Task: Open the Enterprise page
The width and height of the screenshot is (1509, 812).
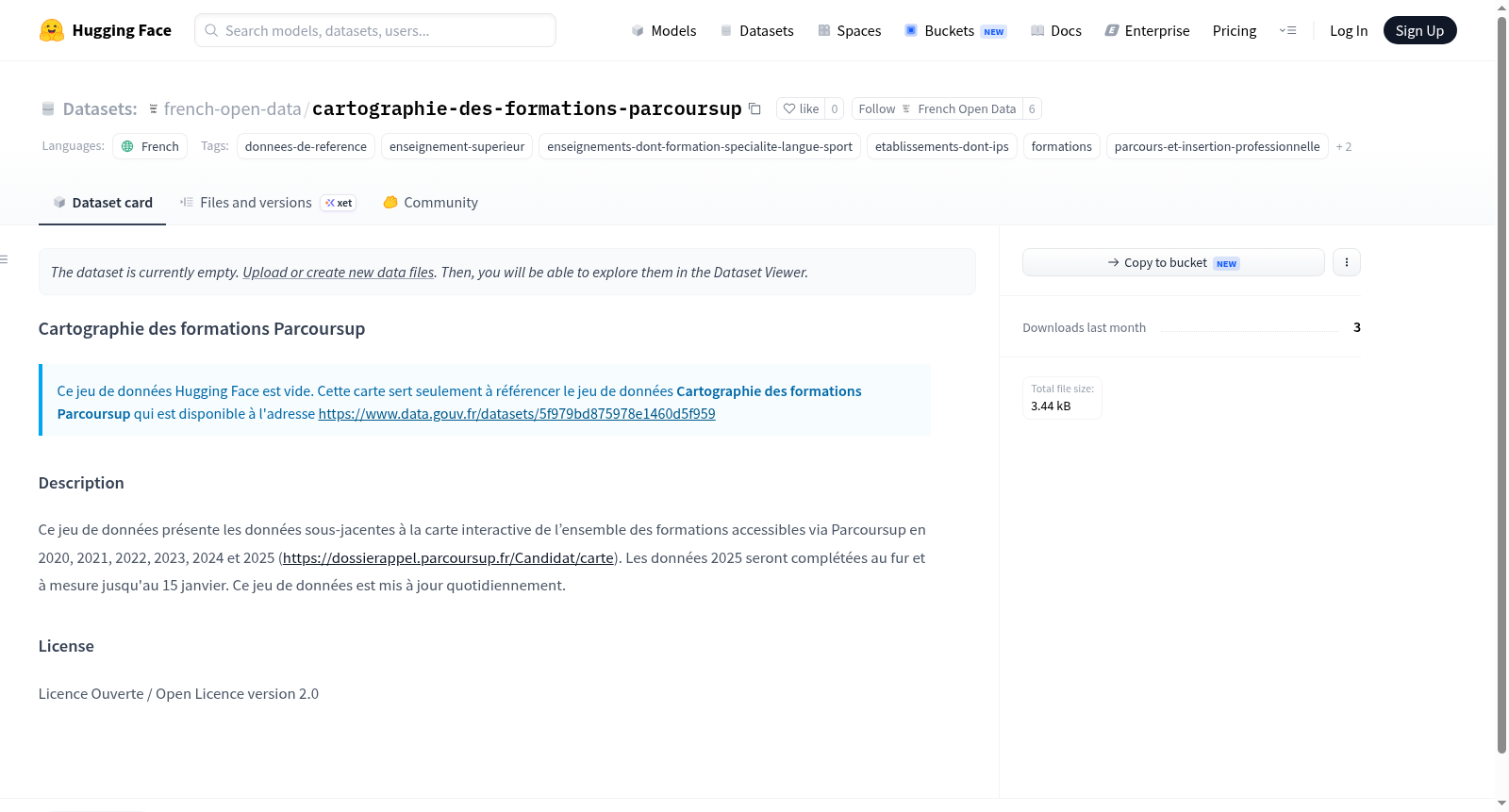Action: click(x=1148, y=30)
